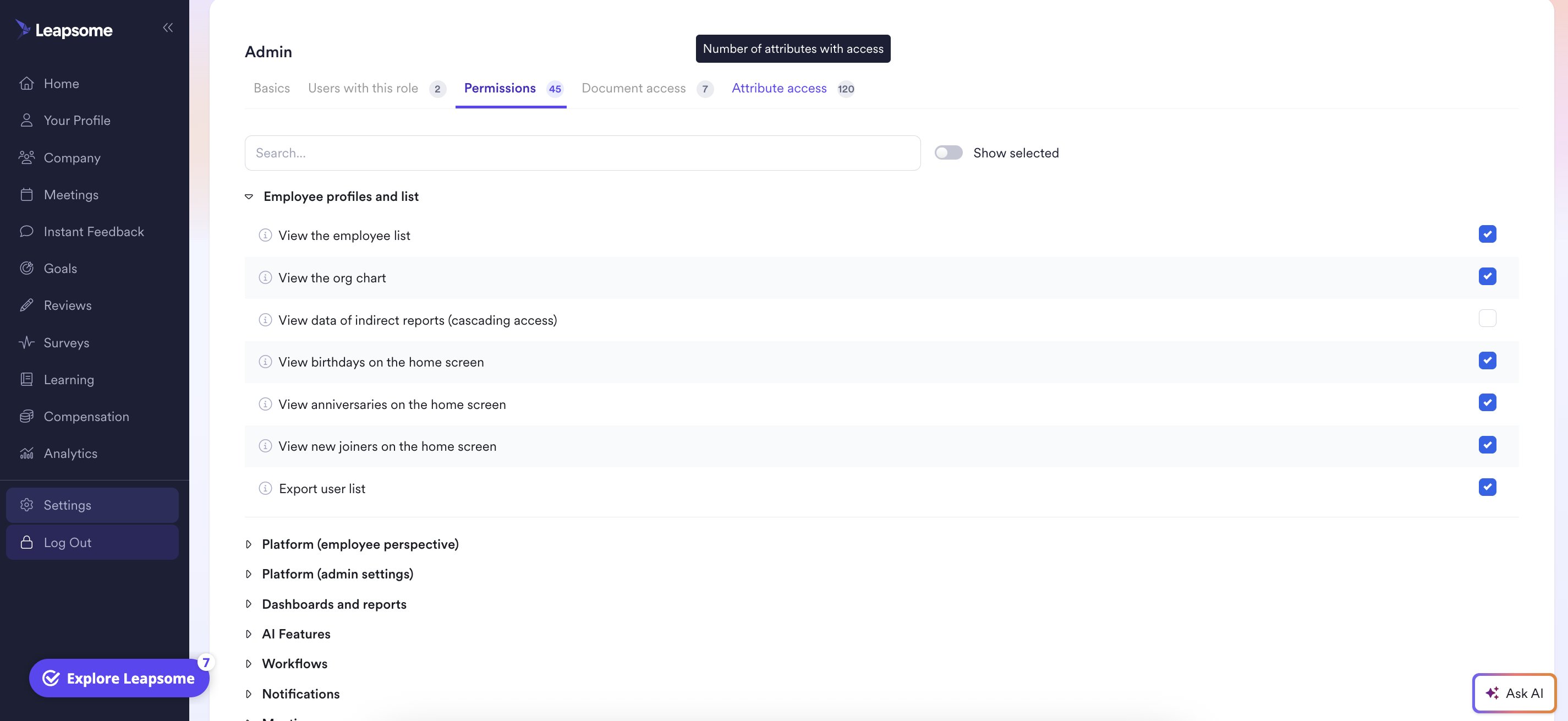Click Log Out in the sidebar

pyautogui.click(x=92, y=543)
